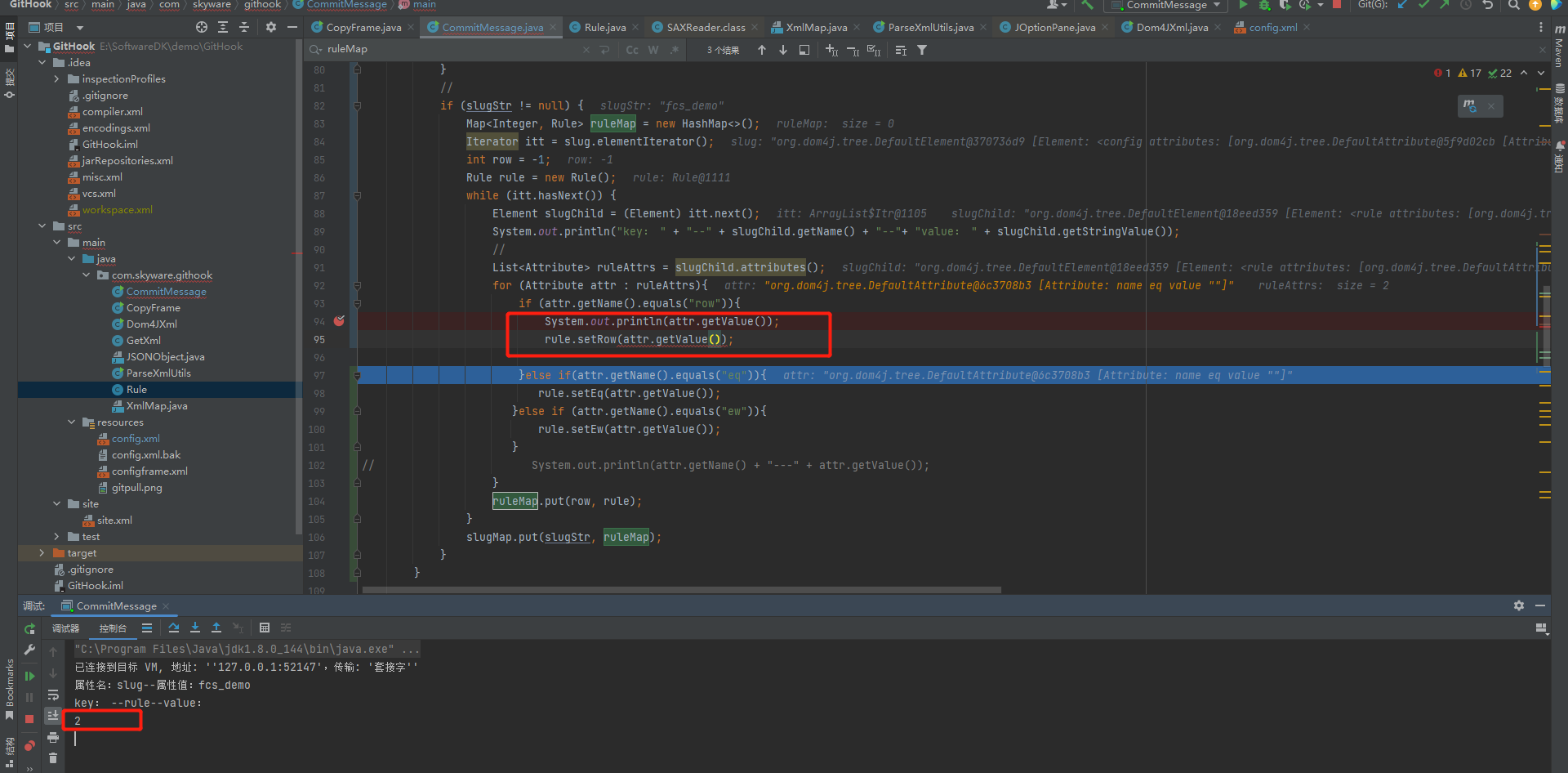Toggle breakpoint on line 94
Image resolution: width=1568 pixels, height=773 pixels.
point(339,321)
